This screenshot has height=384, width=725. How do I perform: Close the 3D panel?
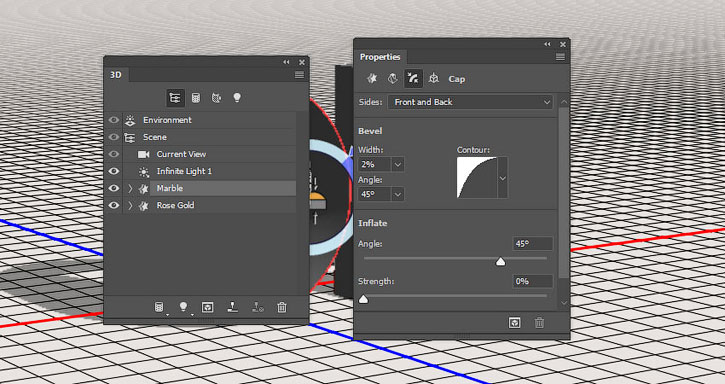tap(302, 62)
